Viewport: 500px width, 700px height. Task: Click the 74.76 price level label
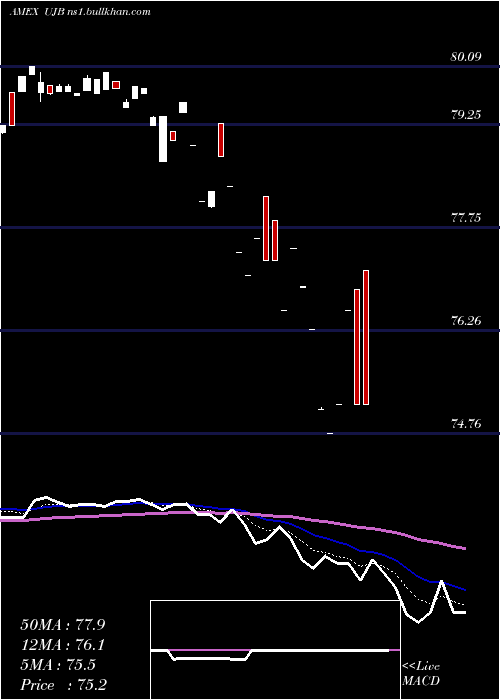tap(466, 424)
